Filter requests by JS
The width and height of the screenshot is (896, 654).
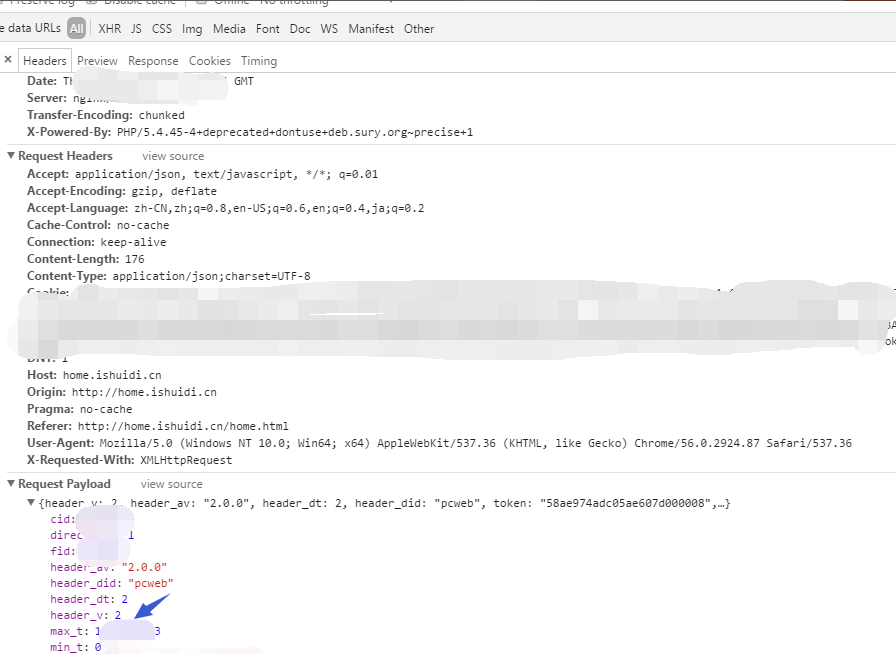coord(136,29)
